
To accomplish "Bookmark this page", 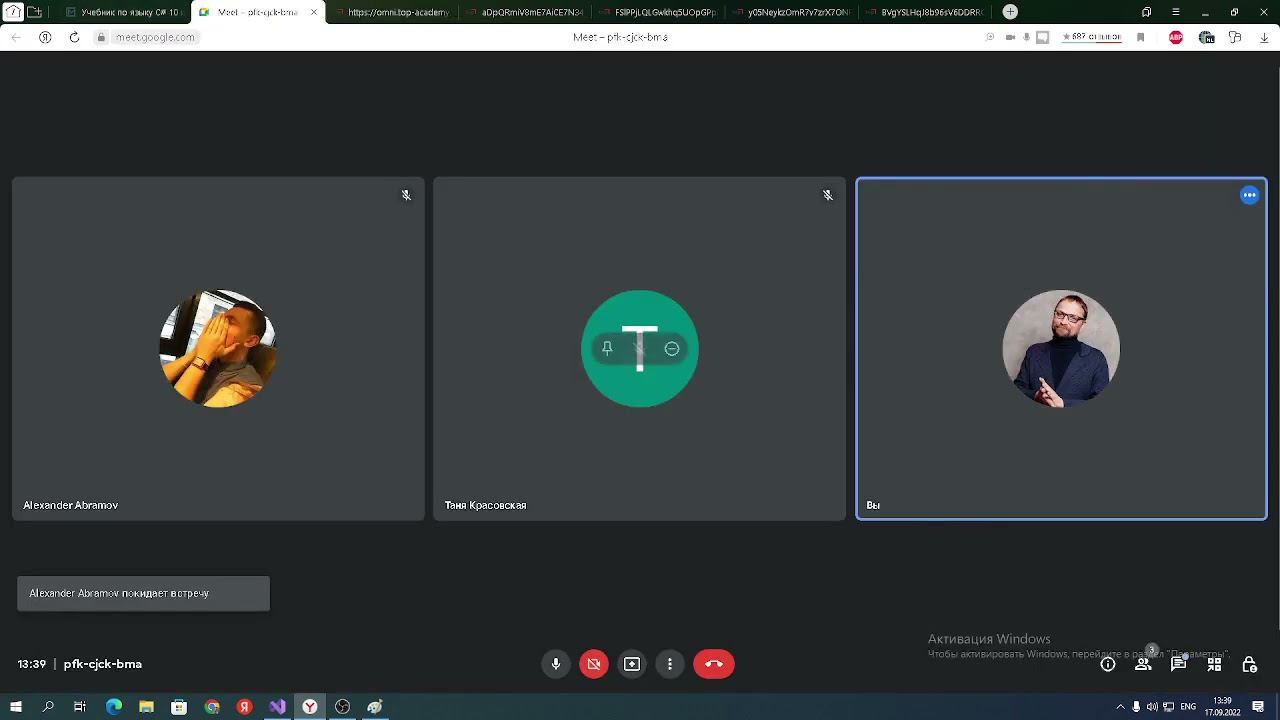I will pyautogui.click(x=1140, y=37).
